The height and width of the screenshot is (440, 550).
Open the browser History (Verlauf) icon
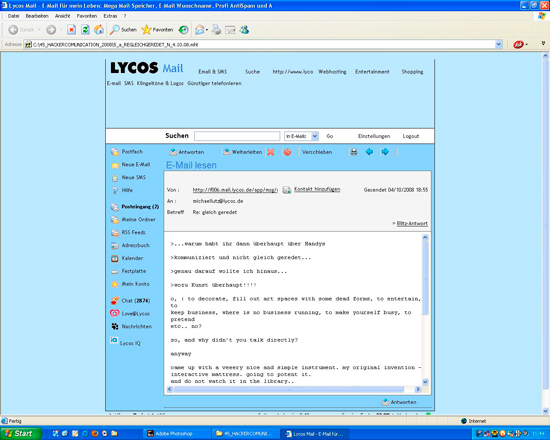coord(183,30)
